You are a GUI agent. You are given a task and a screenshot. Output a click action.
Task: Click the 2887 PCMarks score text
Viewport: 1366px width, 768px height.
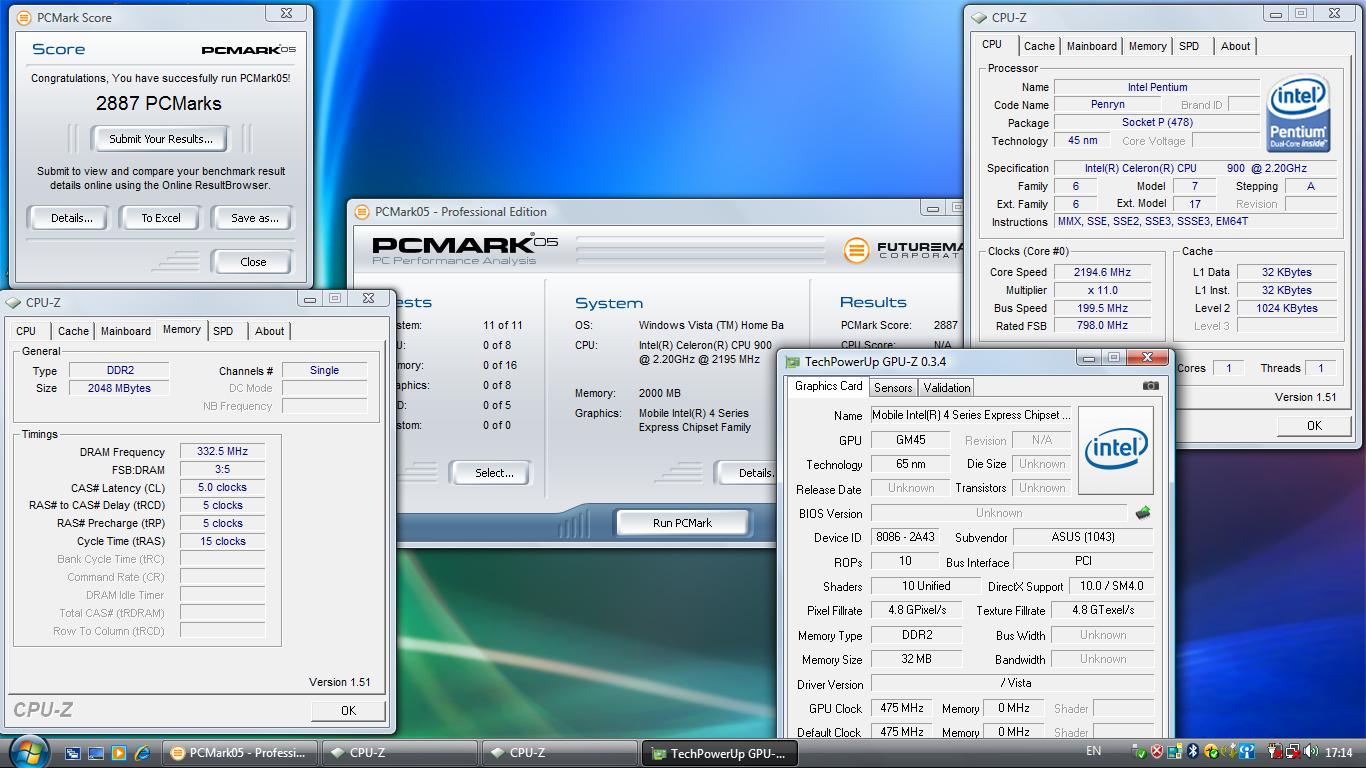pos(159,103)
